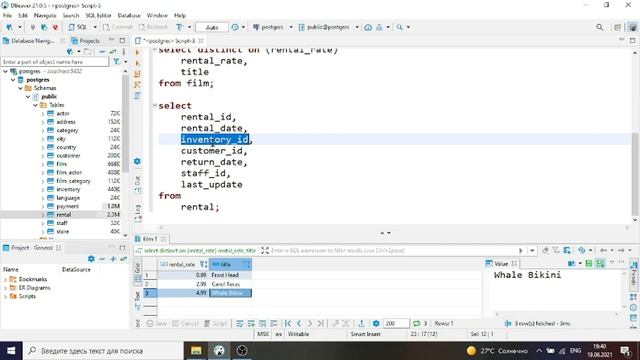The image size is (640, 360).
Task: Go to first row navigation icon
Action: point(288,324)
